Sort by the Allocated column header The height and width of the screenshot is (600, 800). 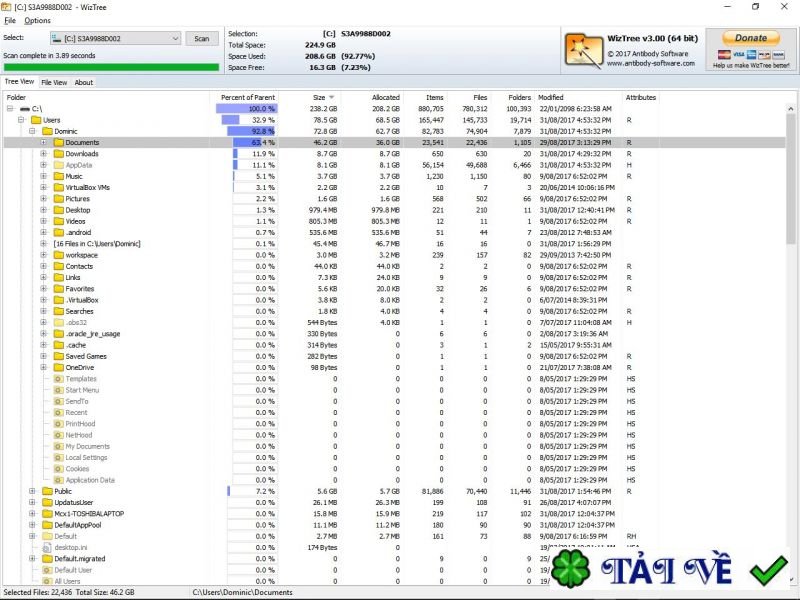pos(385,97)
